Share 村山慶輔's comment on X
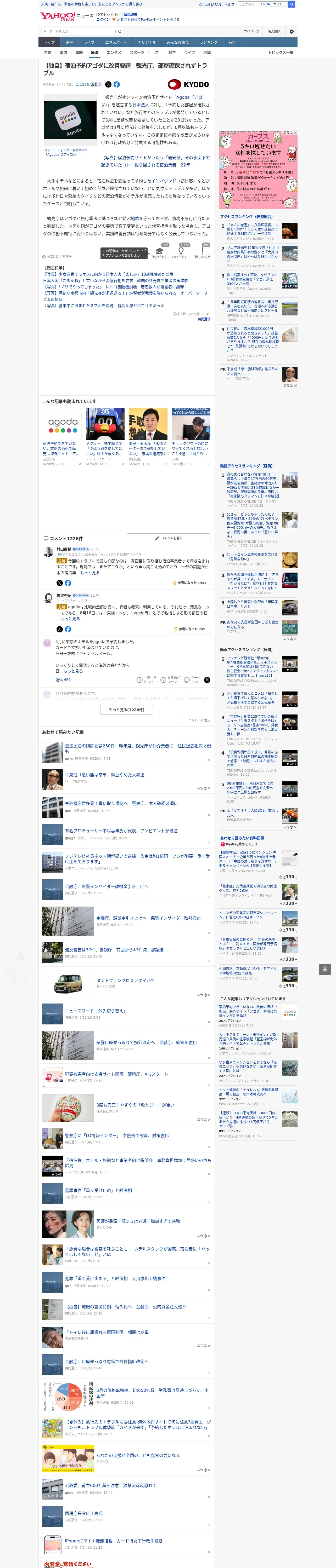 (x=59, y=583)
